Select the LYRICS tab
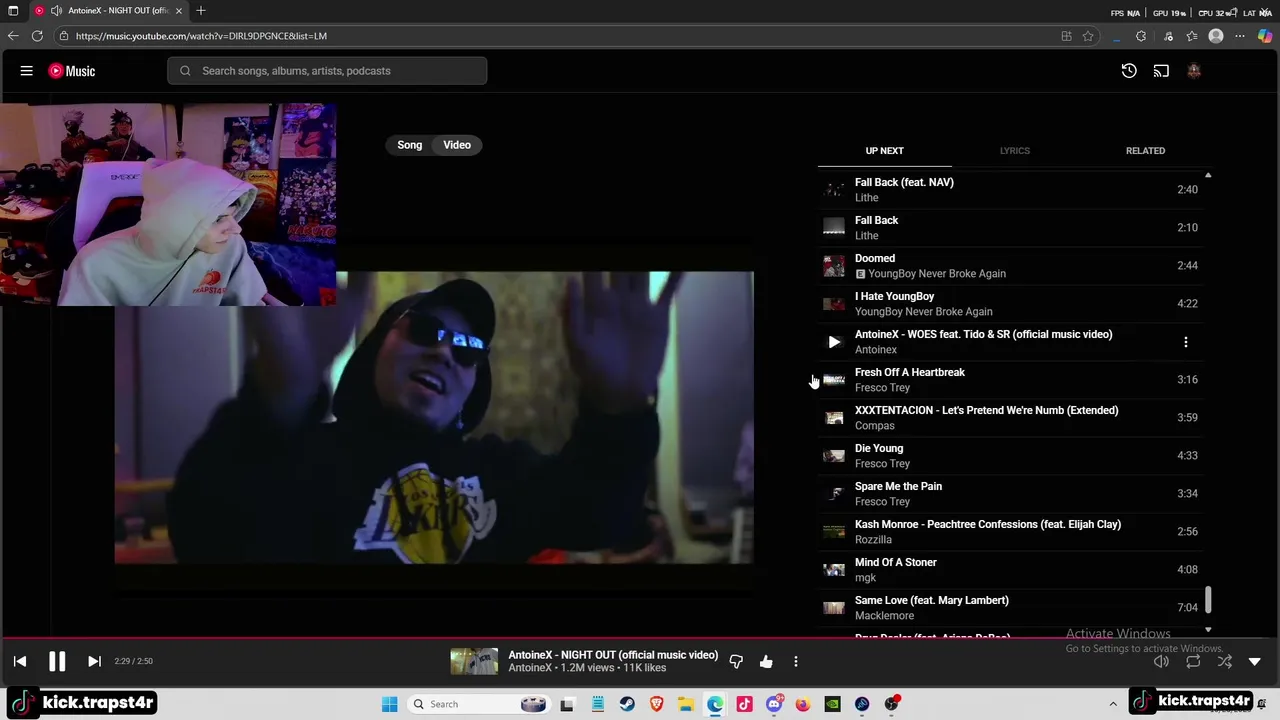 pyautogui.click(x=1014, y=151)
